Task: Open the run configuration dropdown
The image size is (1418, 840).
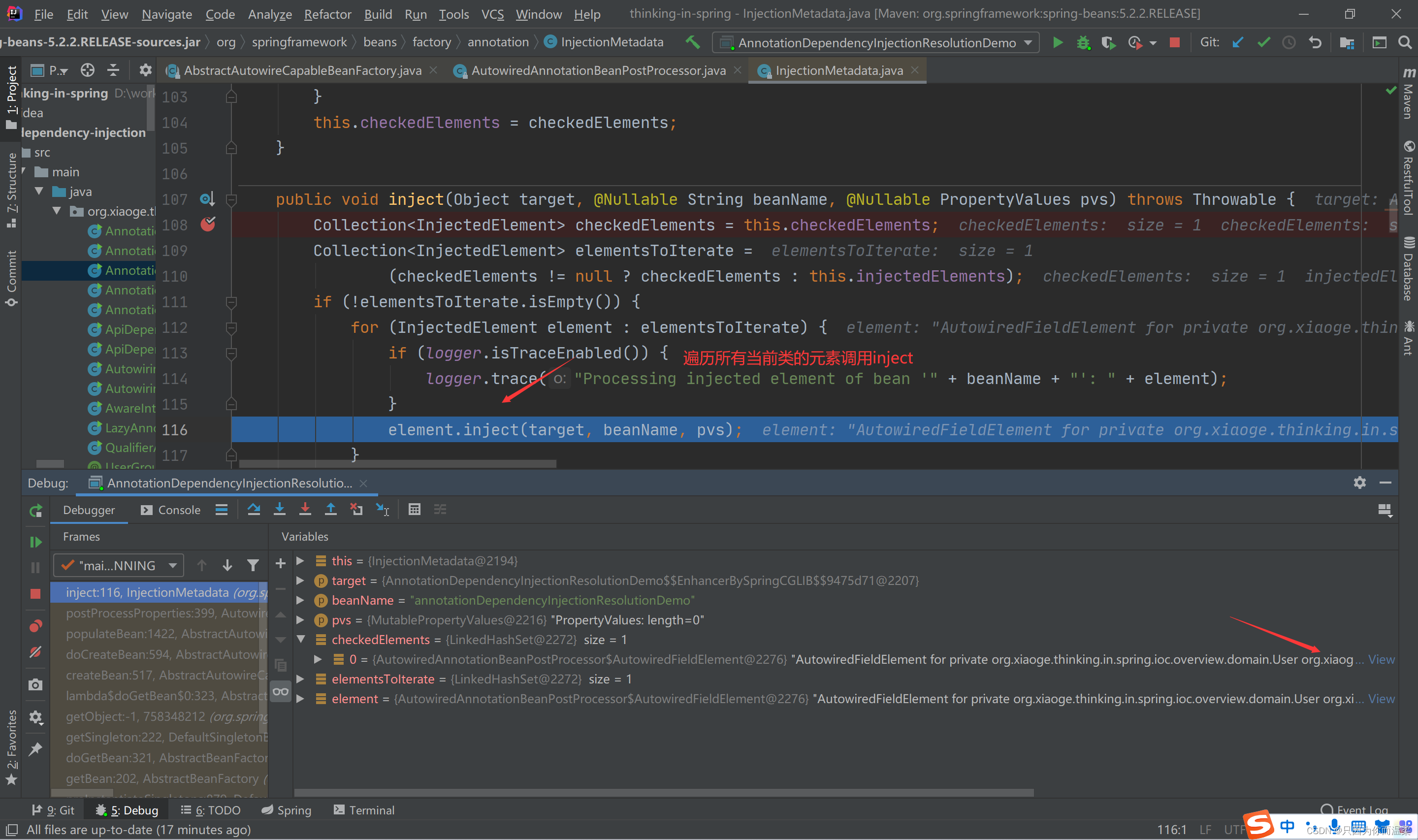Action: click(x=876, y=42)
